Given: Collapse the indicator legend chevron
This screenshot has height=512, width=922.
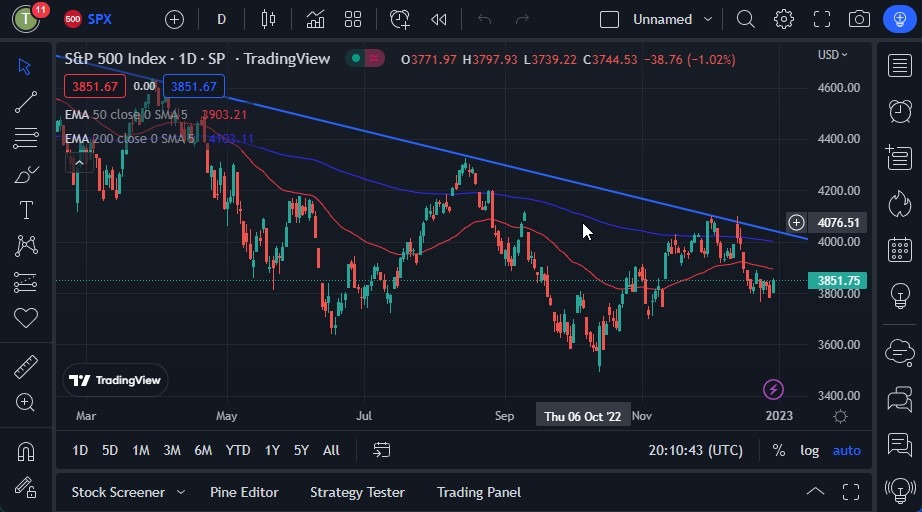Looking at the screenshot, I should click(79, 163).
